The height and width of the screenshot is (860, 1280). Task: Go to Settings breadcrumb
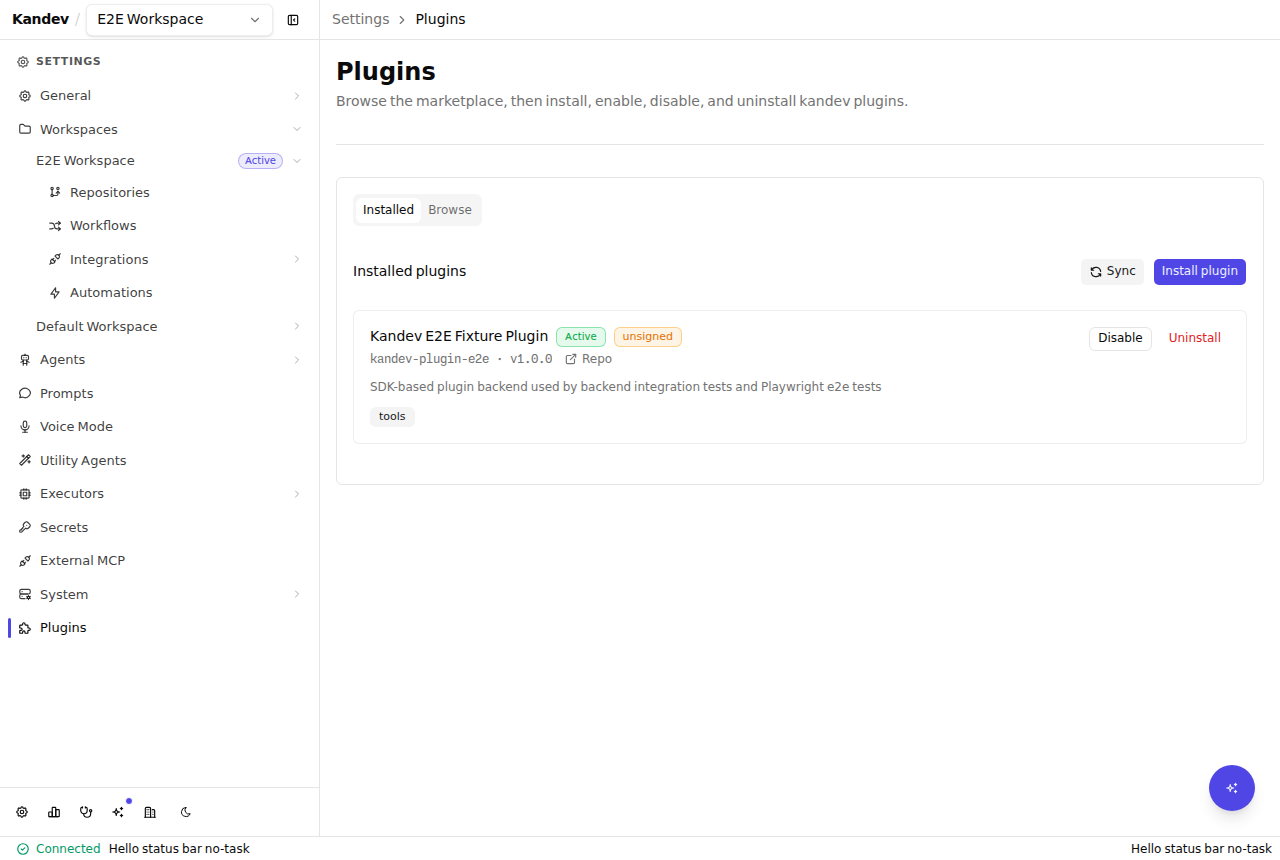361,19
